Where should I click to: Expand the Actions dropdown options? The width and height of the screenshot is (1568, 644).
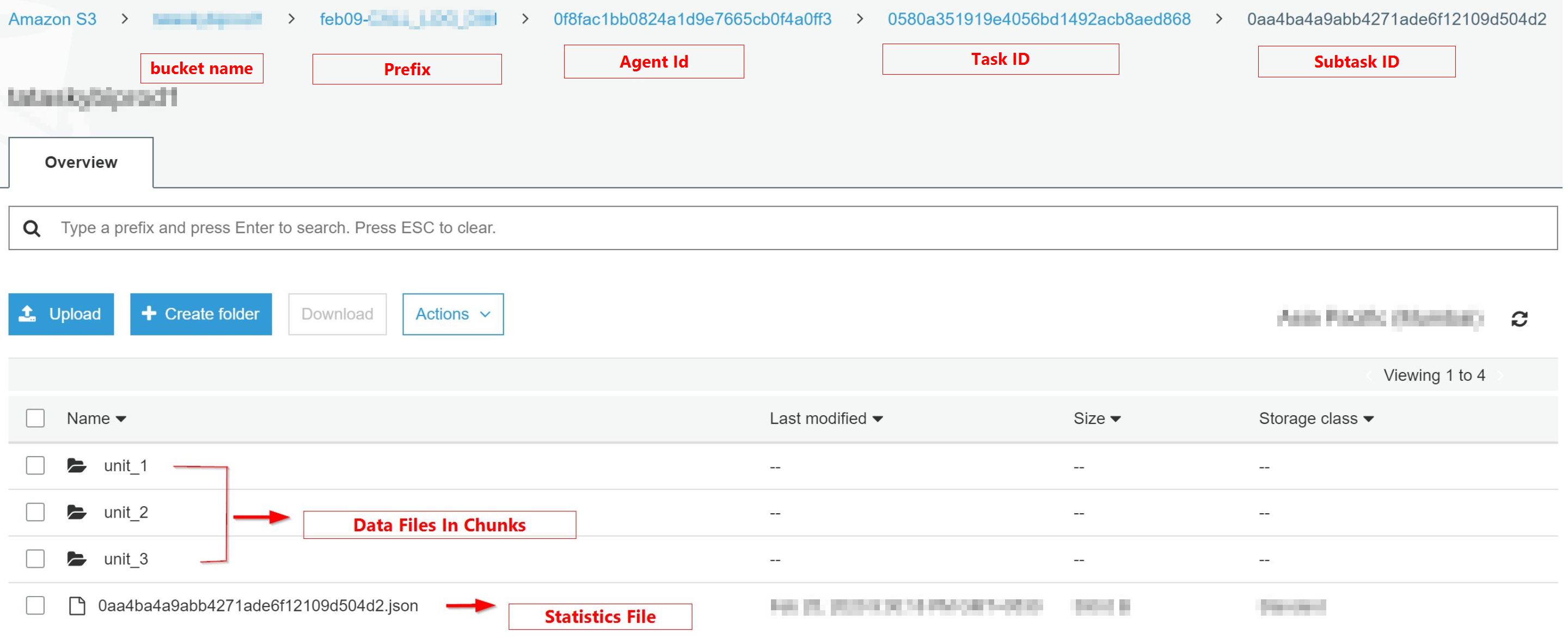[x=452, y=314]
